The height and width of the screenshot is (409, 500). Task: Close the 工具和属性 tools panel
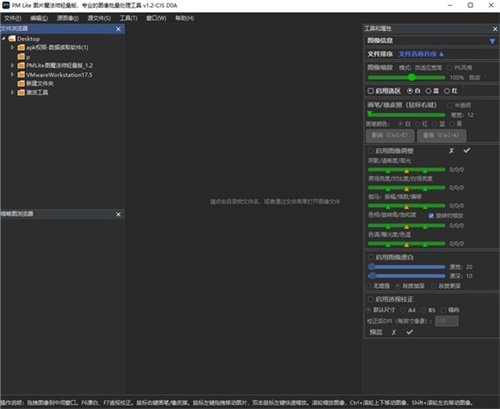tap(495, 29)
